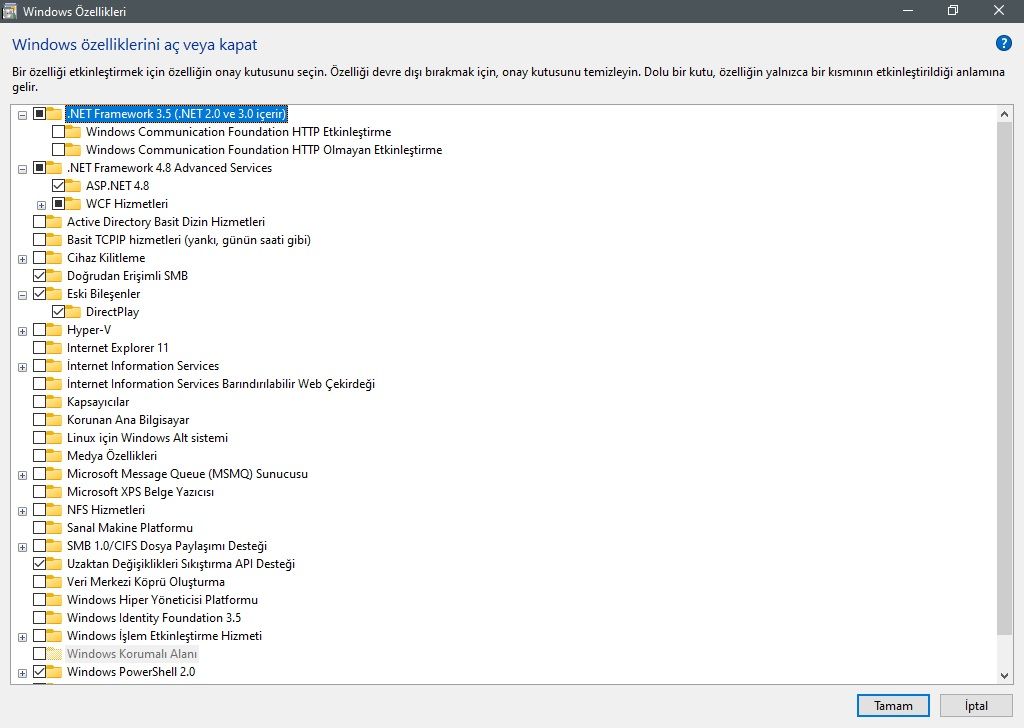Select Windows İşlem Etkinleştirme Hizmeti label

click(164, 636)
